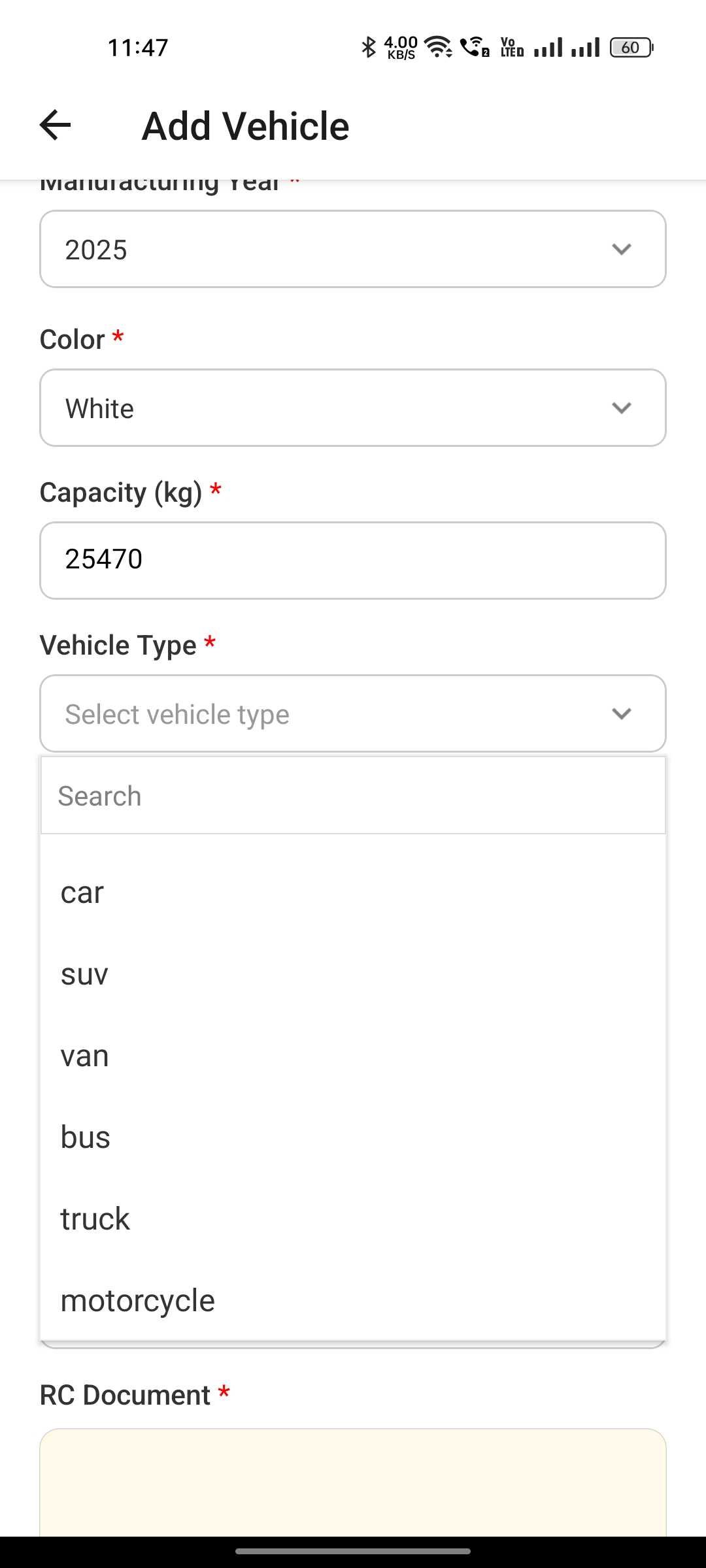Viewport: 706px width, 1568px height.
Task: Focus the vehicle type Search field
Action: [x=353, y=796]
